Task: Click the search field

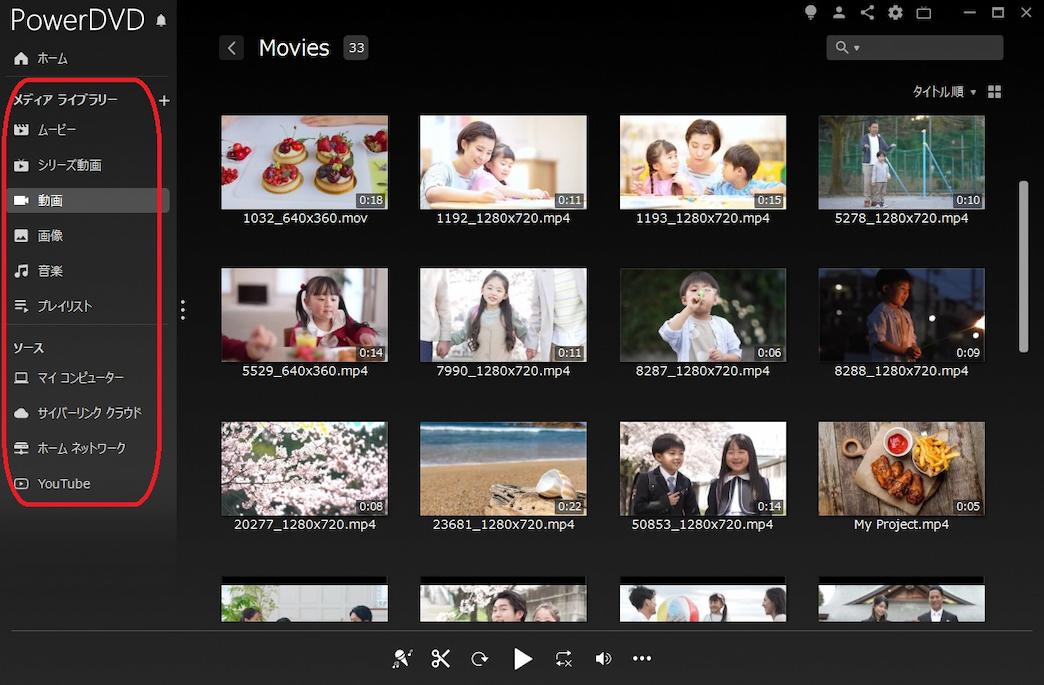Action: point(915,47)
